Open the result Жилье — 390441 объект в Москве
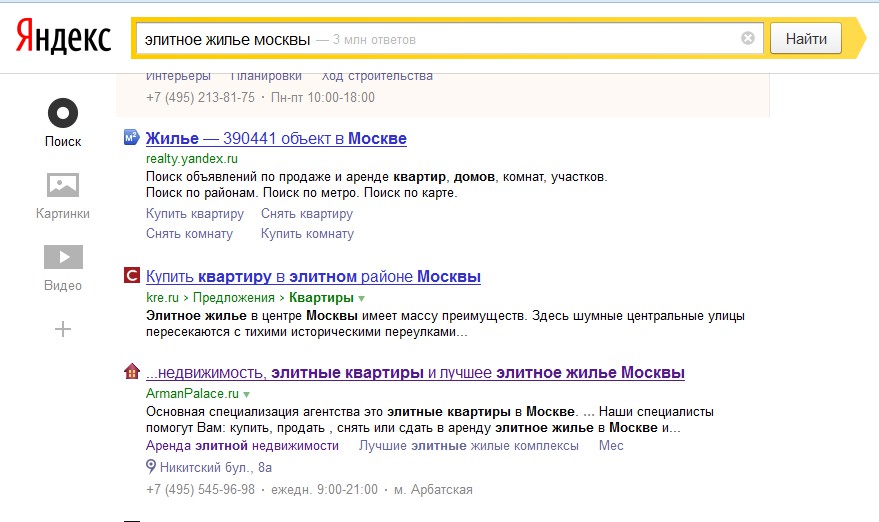 (276, 138)
